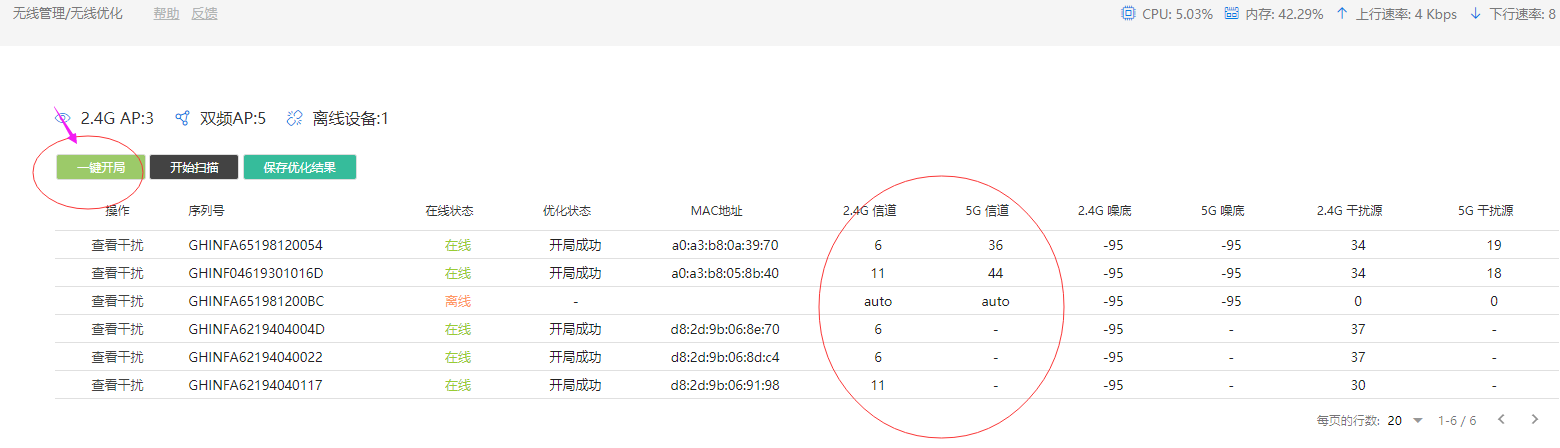View interference for GHINFA65198120054
Image resolution: width=1560 pixels, height=448 pixels.
pos(117,245)
